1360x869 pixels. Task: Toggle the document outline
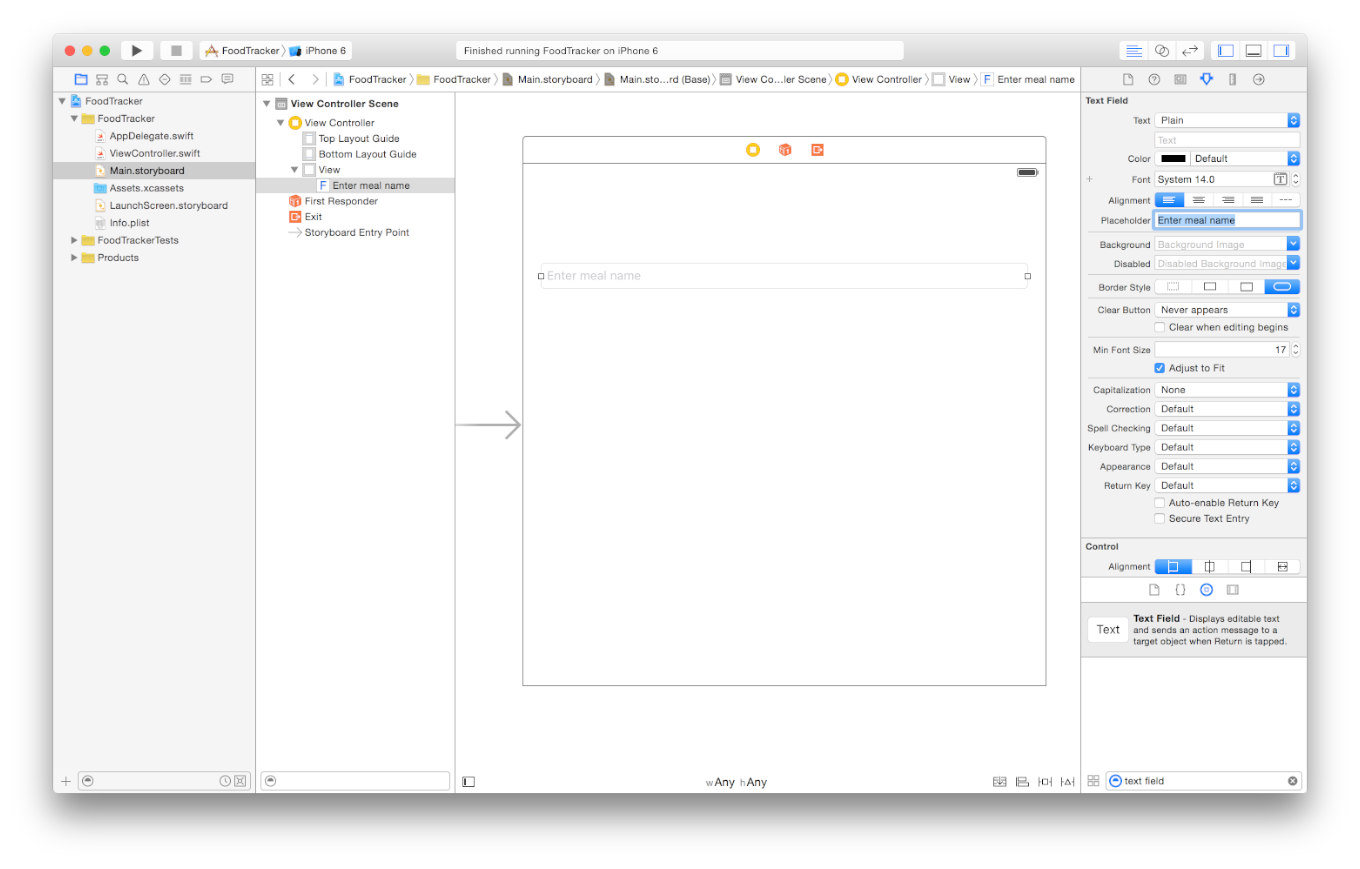[468, 782]
